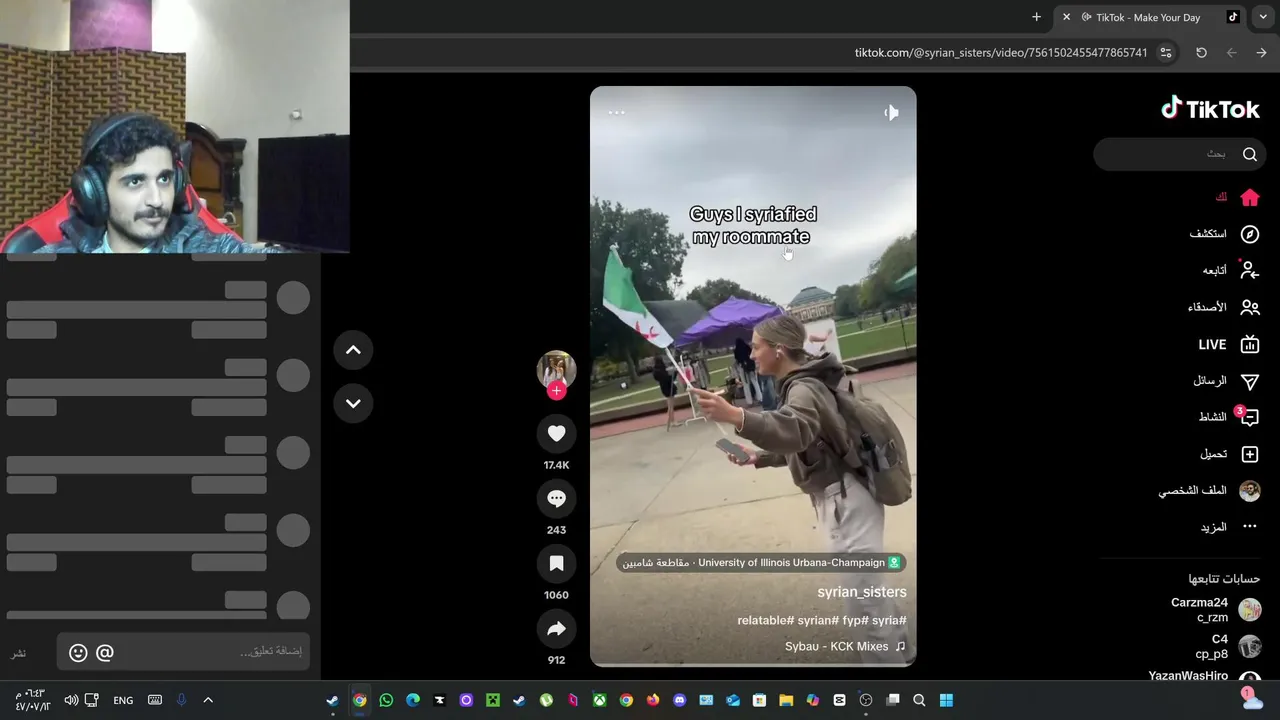Bookmark the video to favorites
1280x720 pixels.
pyautogui.click(x=557, y=563)
